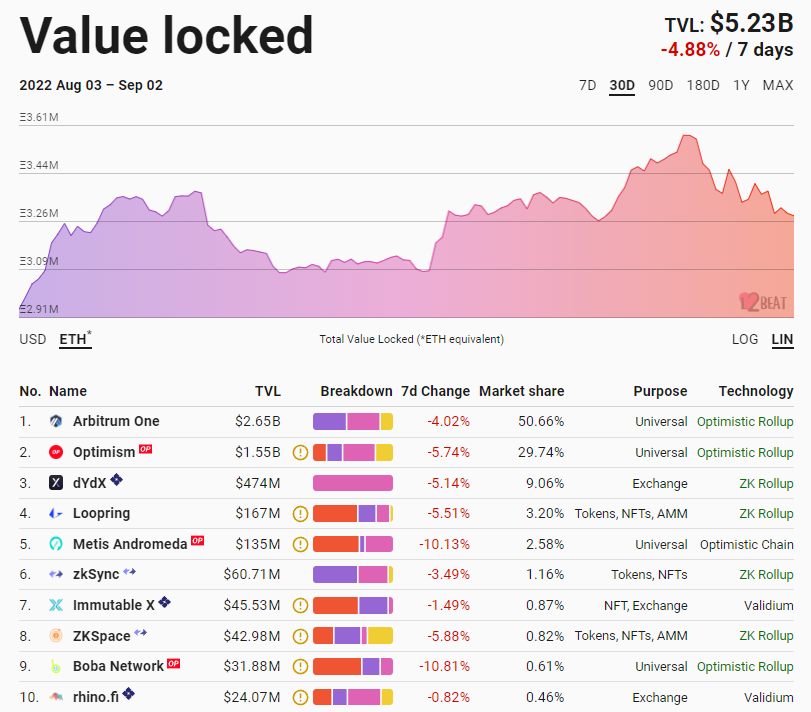Click warning icon in Optimism row
This screenshot has height=712, width=811.
point(300,453)
